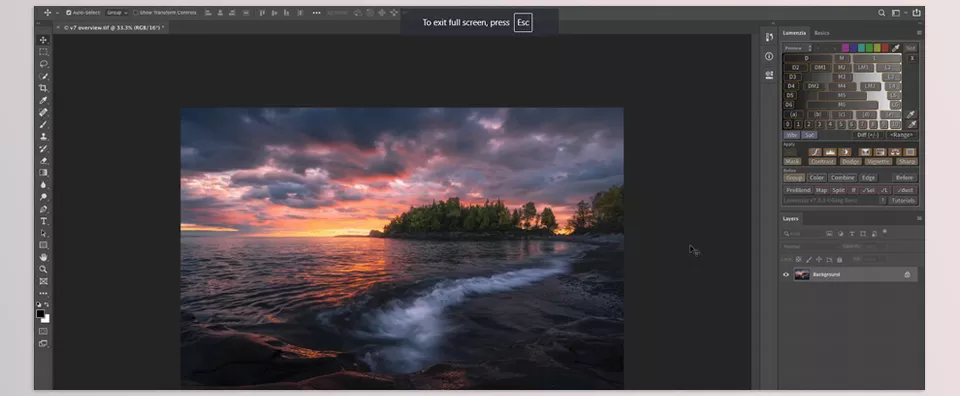Open the Auto-Select Group dropdown

click(117, 12)
